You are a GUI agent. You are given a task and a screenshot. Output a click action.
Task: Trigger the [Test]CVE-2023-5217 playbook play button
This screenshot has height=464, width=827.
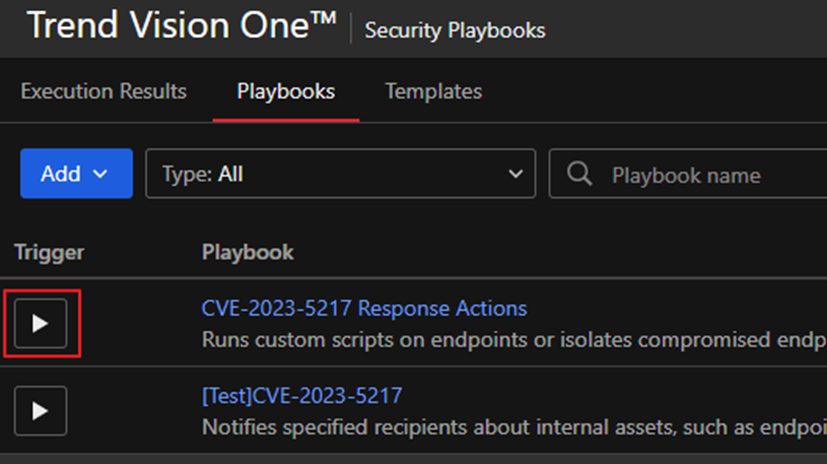40,410
